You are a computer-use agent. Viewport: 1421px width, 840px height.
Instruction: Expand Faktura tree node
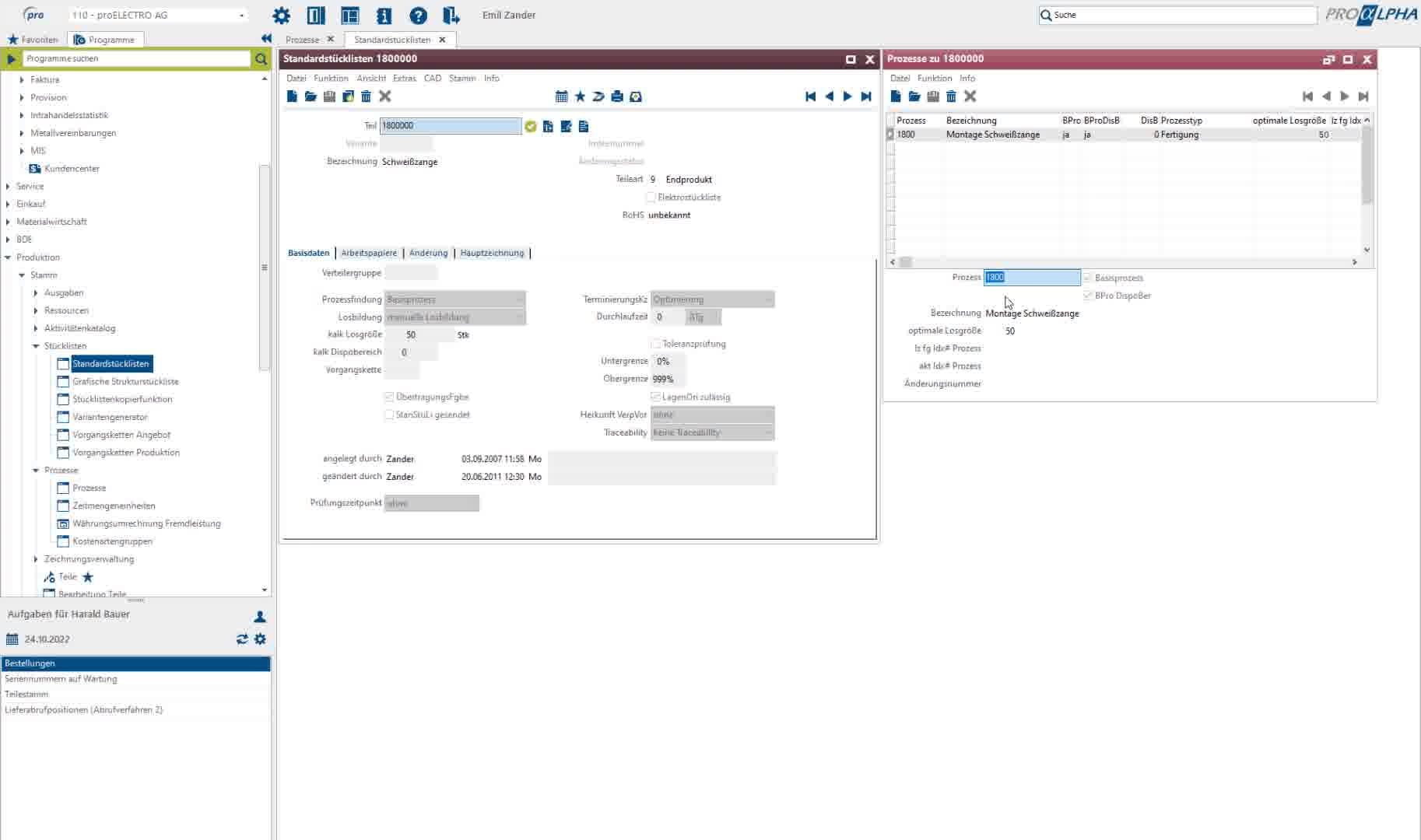[22, 79]
